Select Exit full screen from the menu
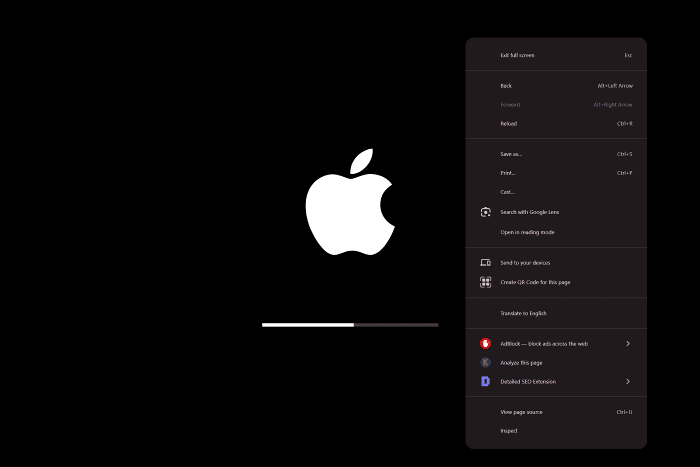 (517, 55)
